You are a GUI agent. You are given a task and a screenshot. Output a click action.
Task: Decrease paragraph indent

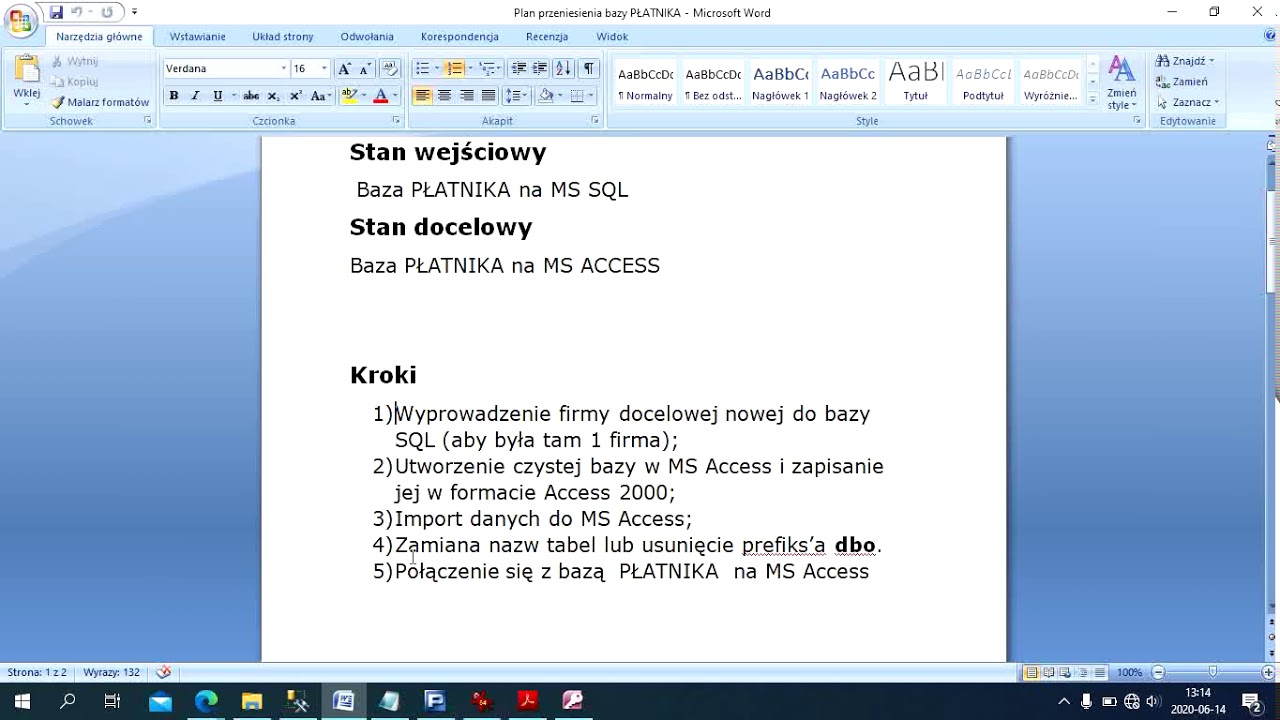518,69
